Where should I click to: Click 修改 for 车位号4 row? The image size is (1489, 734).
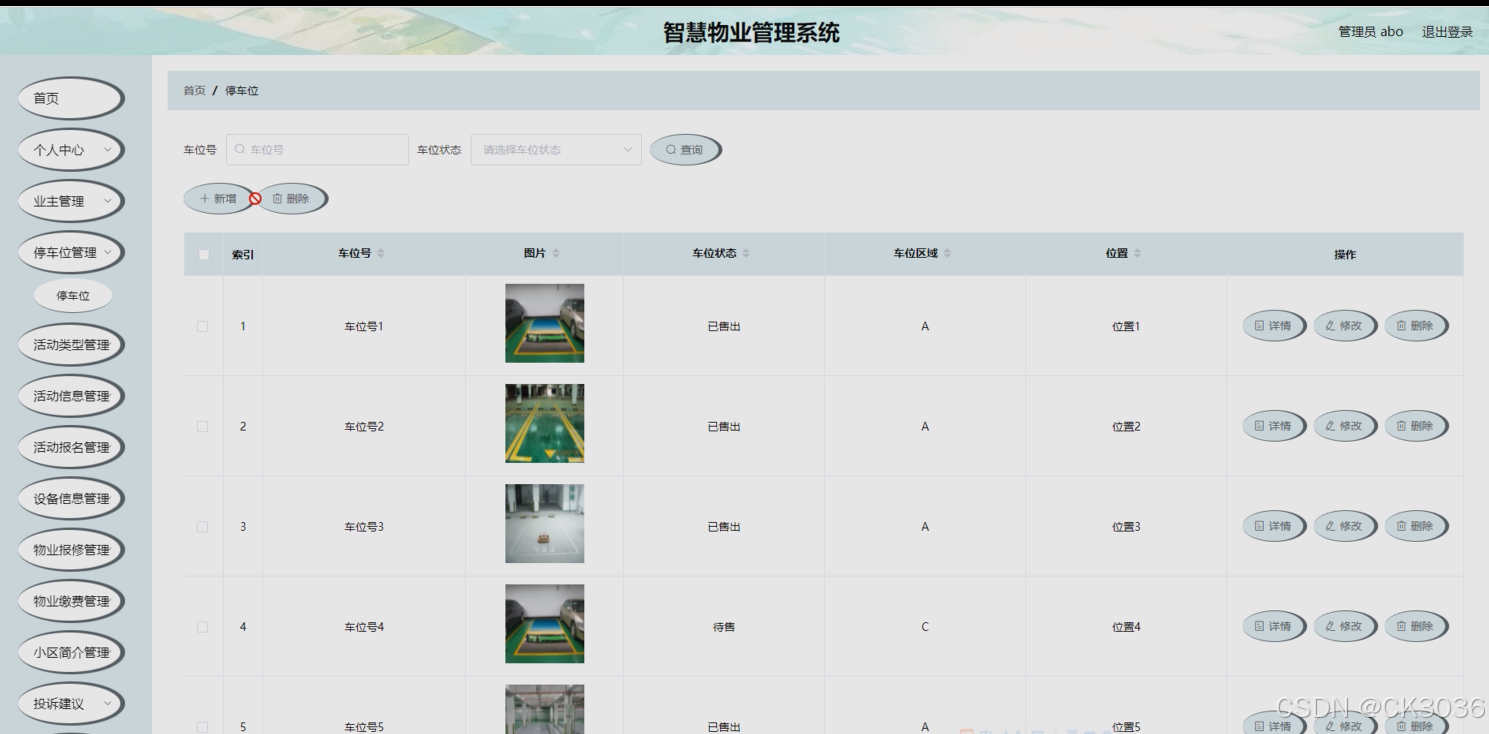pos(1345,626)
